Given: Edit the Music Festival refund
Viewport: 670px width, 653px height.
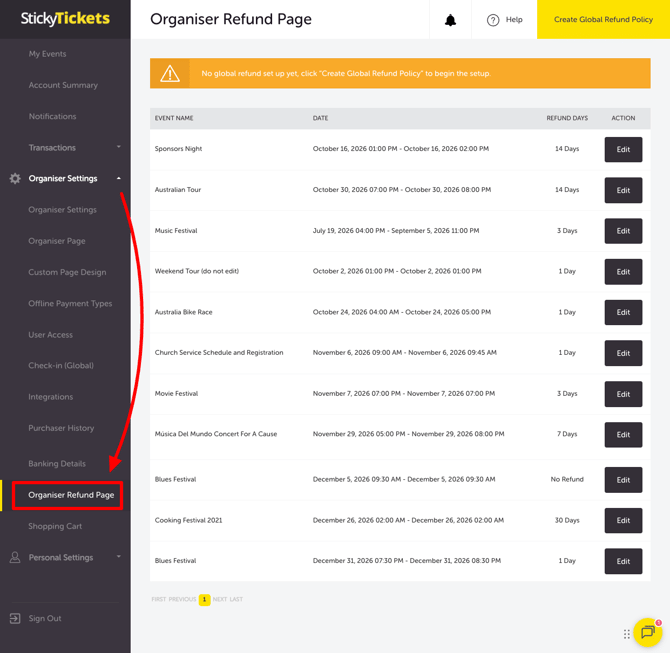Looking at the screenshot, I should pos(623,231).
